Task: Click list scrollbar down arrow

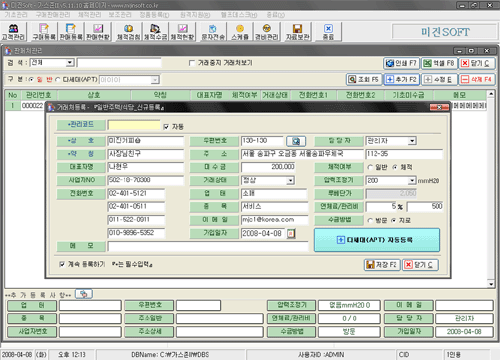Action: (491, 284)
